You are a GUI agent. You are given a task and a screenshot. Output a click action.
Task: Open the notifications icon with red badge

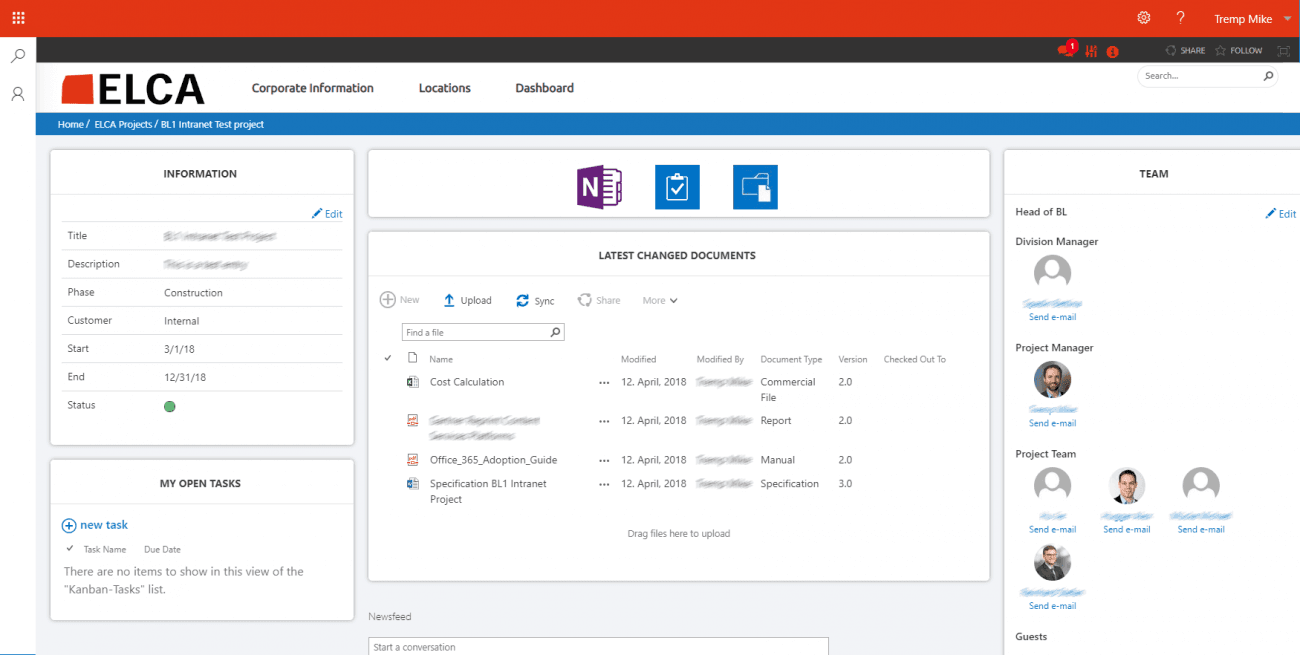coord(1066,50)
